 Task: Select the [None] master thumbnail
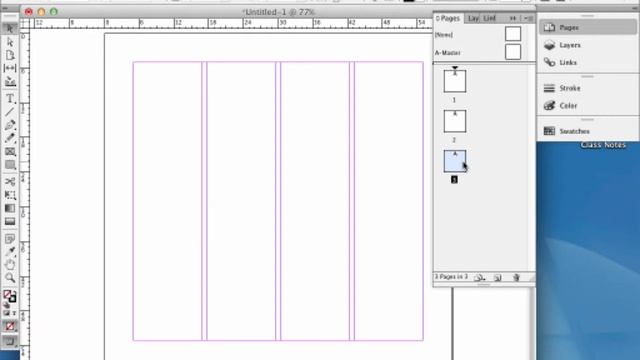[513, 34]
